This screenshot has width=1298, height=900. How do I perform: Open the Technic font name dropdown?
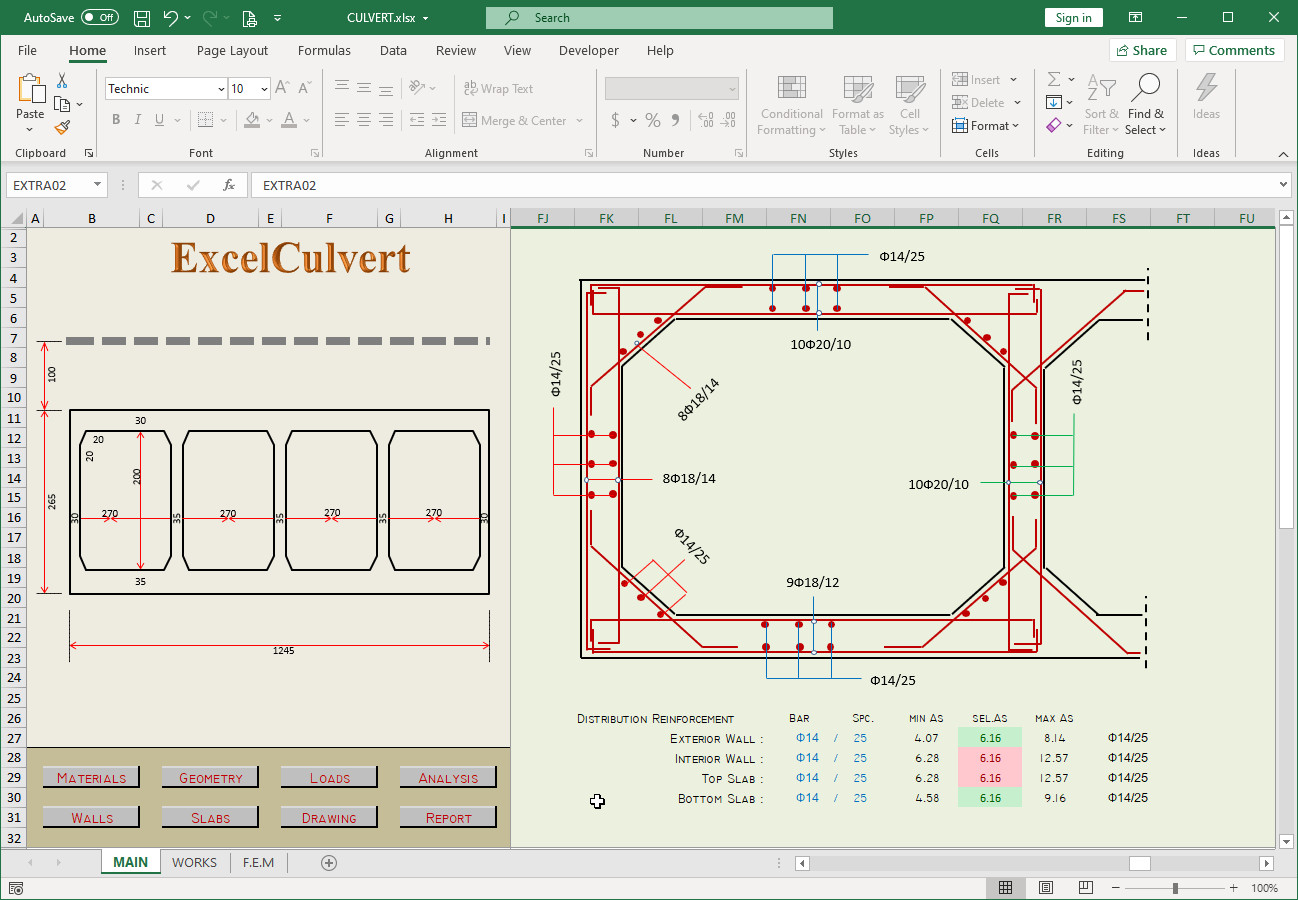222,88
